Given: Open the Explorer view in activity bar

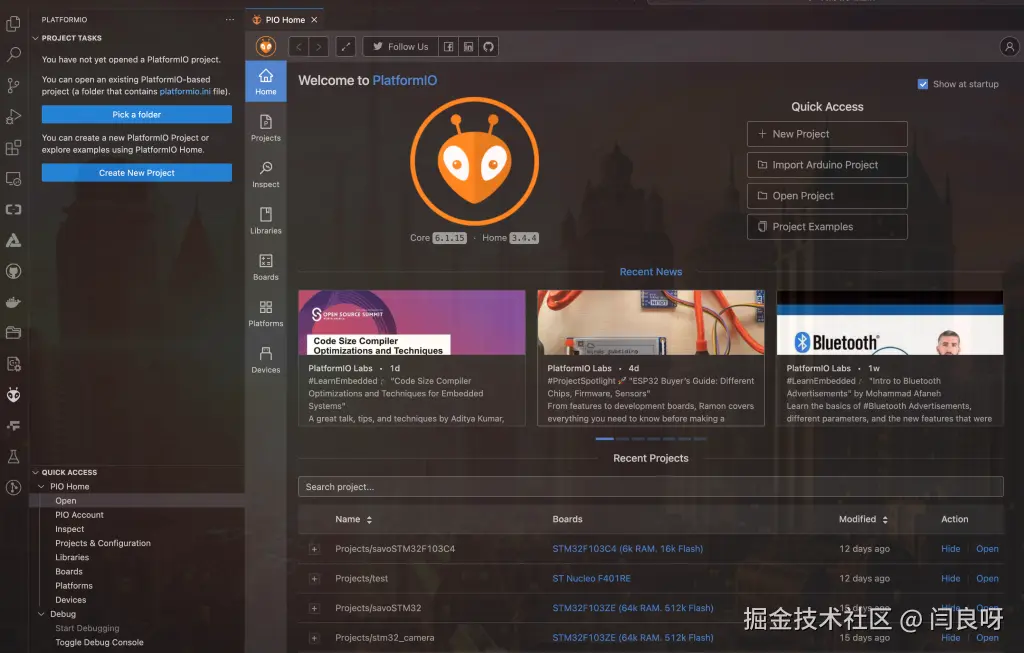Looking at the screenshot, I should pyautogui.click(x=13, y=24).
